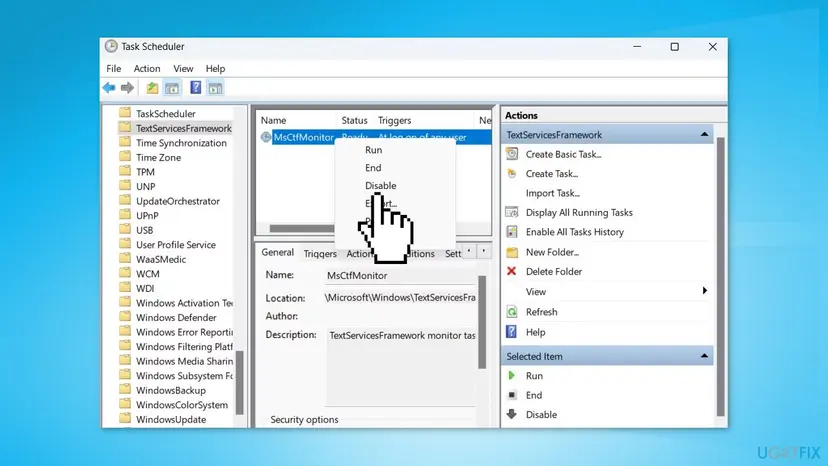Screen dimensions: 828x466
Task: Expand the View submenu arrow
Action: tap(704, 291)
